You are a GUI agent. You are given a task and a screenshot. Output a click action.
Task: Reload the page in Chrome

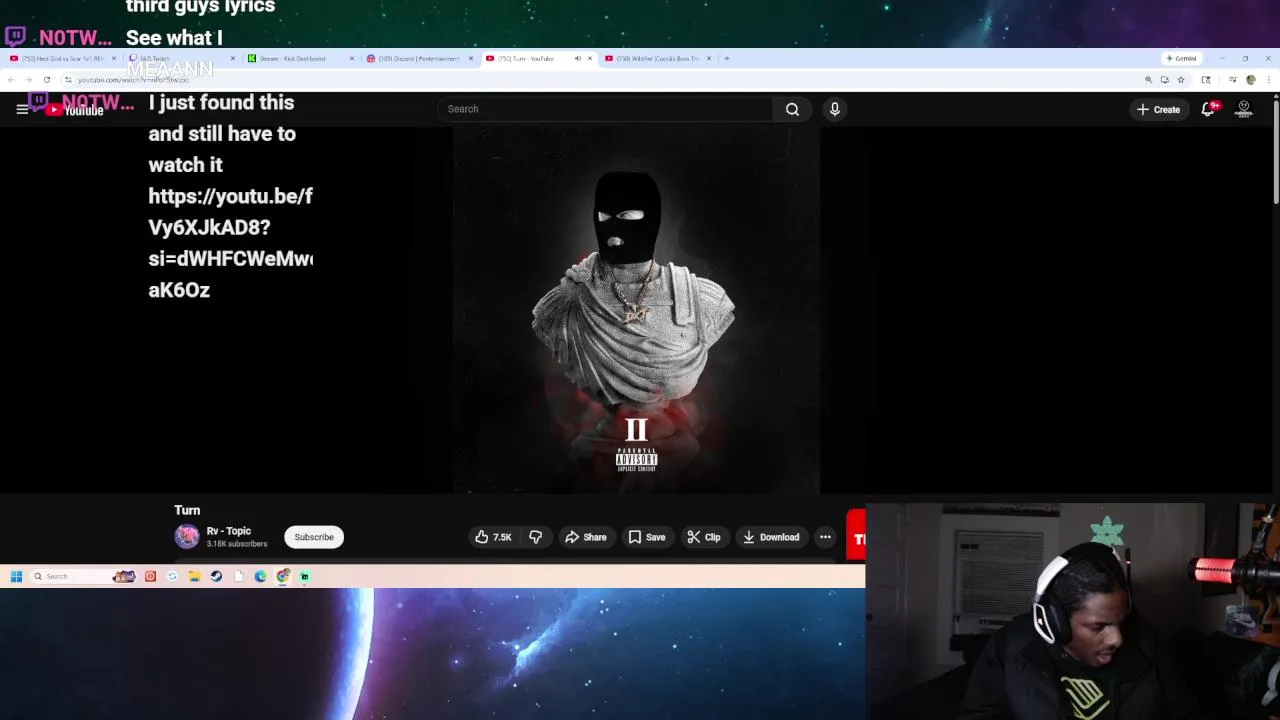coord(46,80)
